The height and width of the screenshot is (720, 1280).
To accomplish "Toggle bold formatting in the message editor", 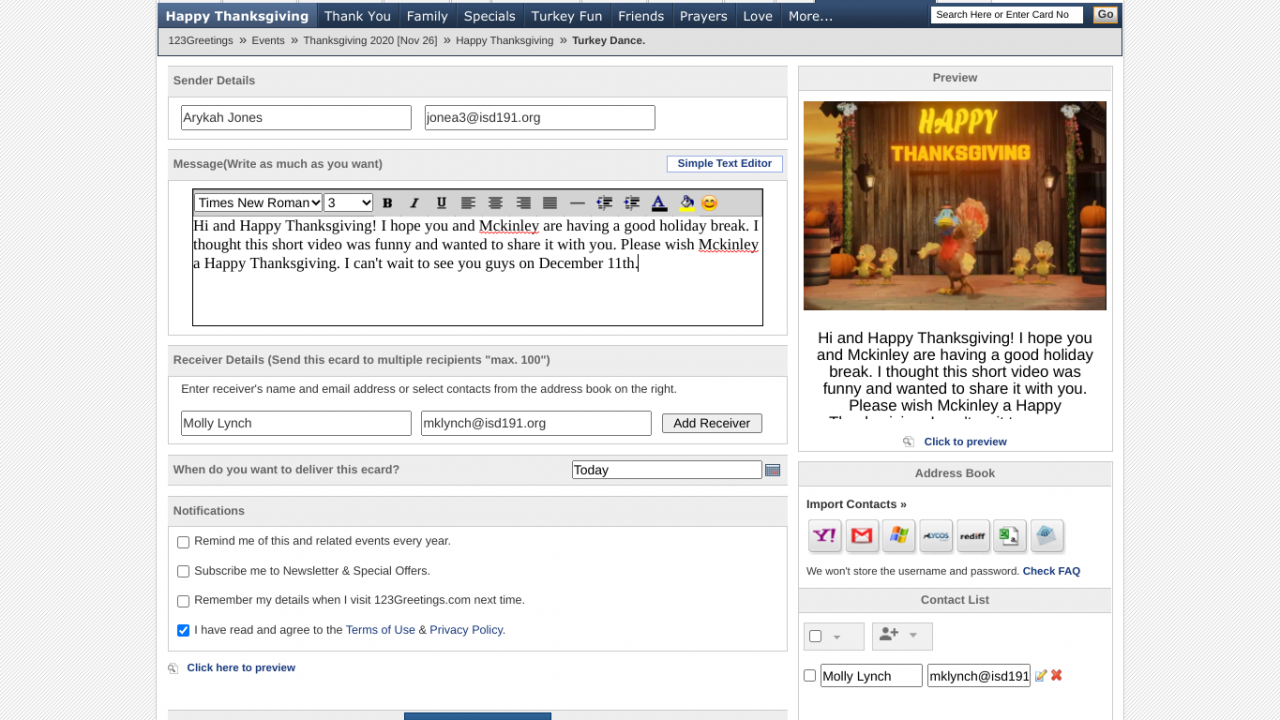I will click(x=388, y=203).
